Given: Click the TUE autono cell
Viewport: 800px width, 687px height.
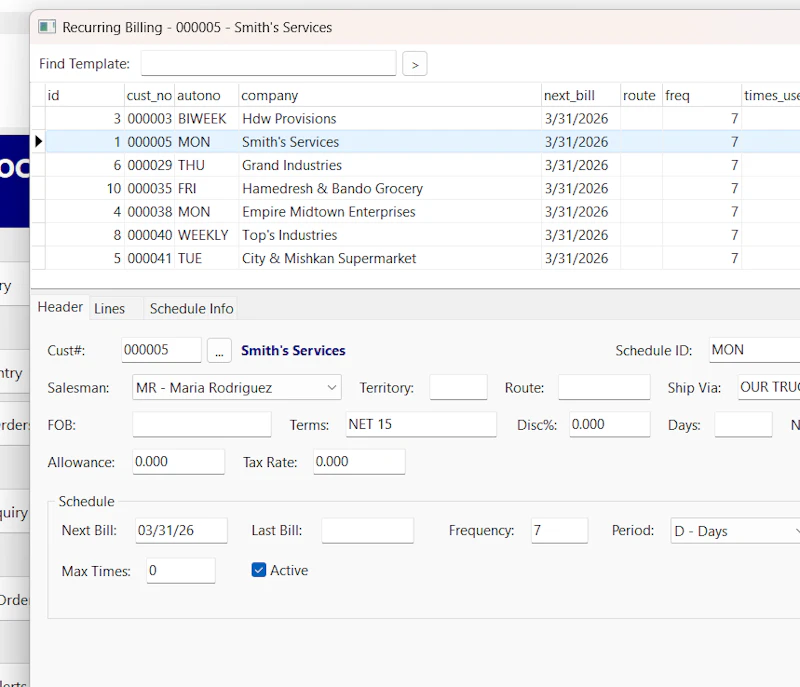Looking at the screenshot, I should 206,259.
